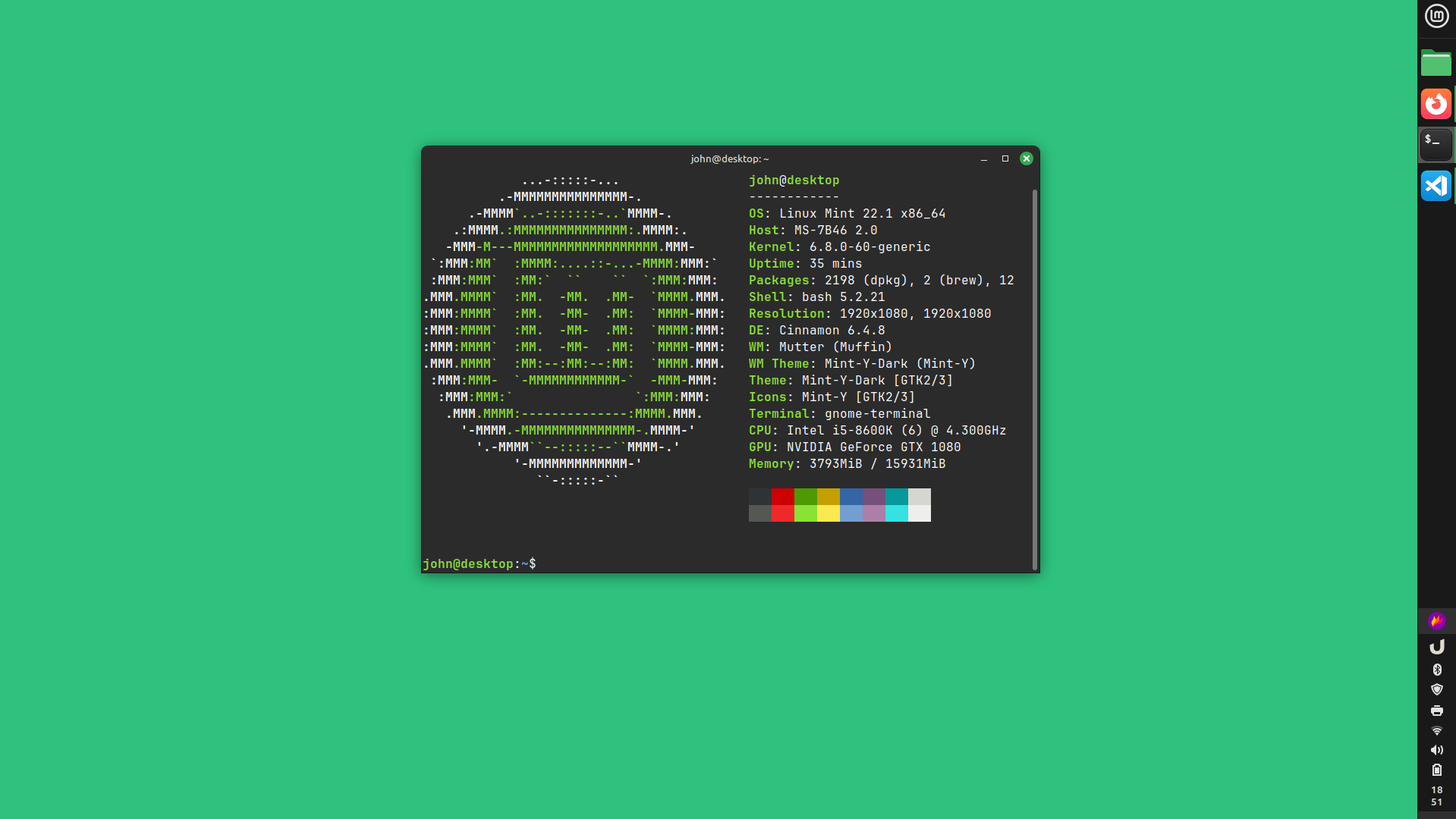This screenshot has height=819, width=1456.
Task: Click the 'john@desktop:~$' command prompt
Action: (x=480, y=563)
